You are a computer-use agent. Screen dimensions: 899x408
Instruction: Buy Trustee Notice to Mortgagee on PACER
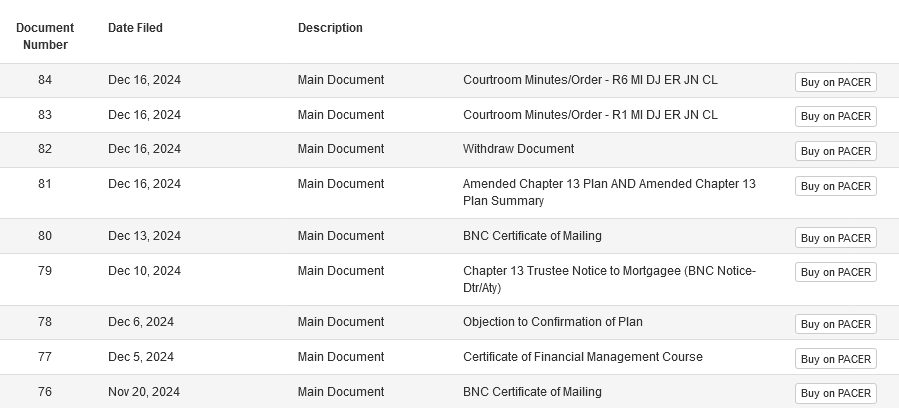click(x=835, y=272)
